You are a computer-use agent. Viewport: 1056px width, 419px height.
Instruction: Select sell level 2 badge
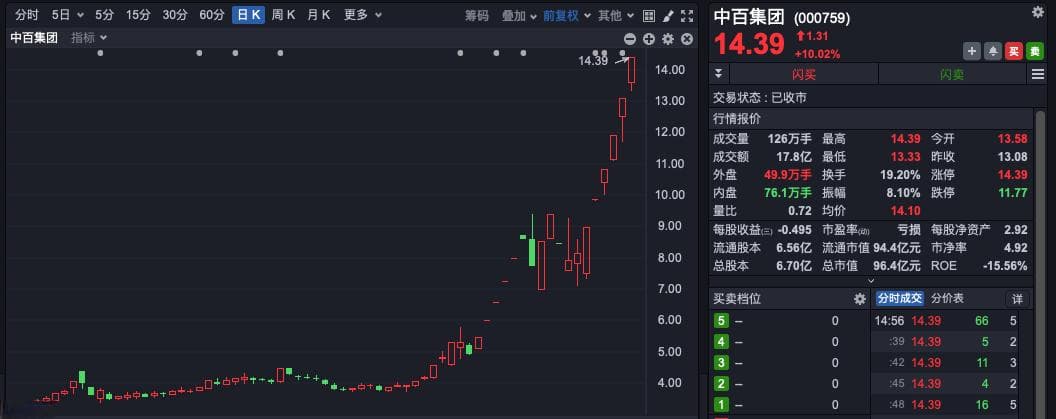click(x=721, y=384)
